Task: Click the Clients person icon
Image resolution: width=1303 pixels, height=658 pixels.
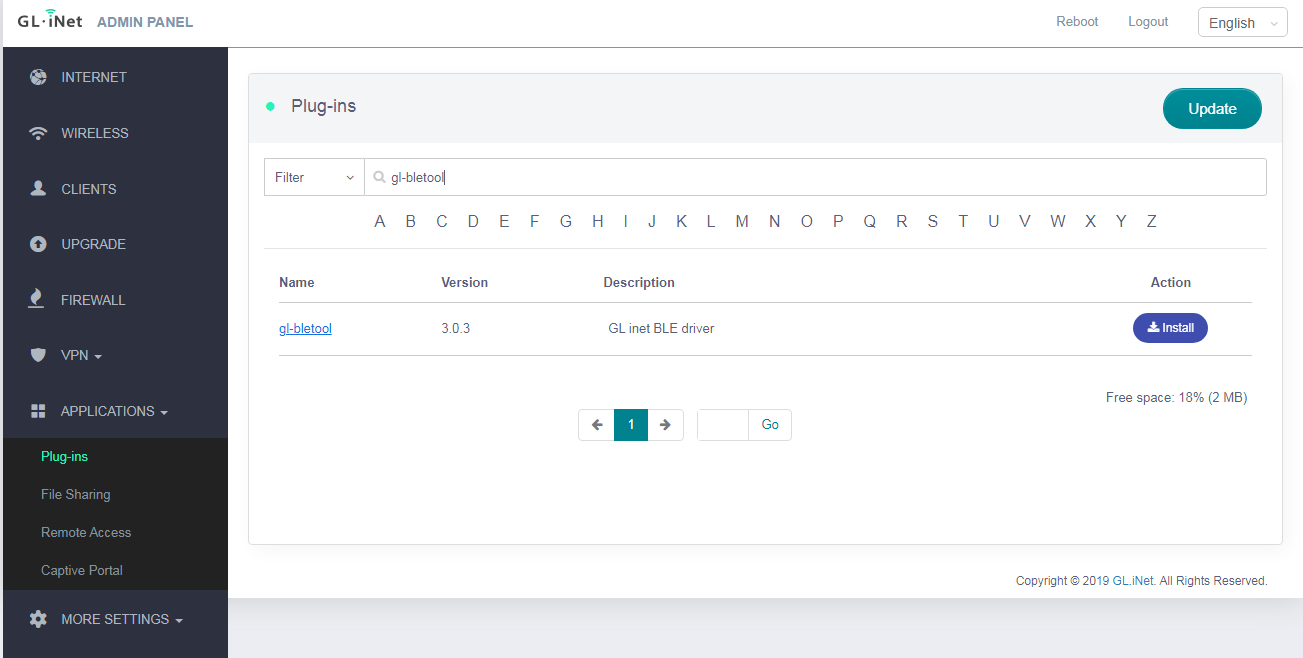Action: [x=38, y=188]
